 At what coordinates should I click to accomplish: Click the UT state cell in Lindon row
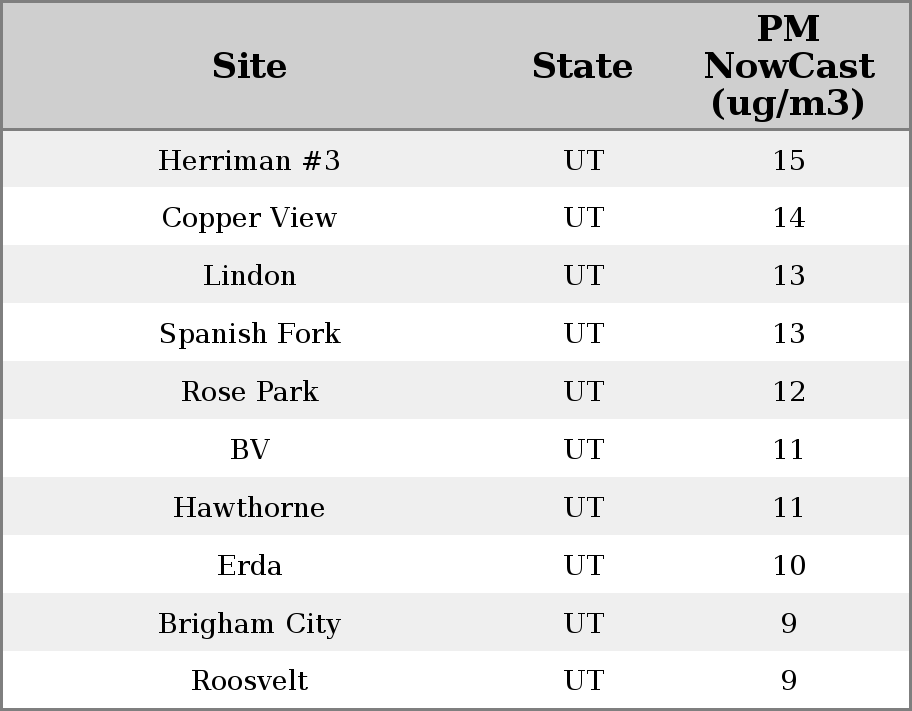coord(583,276)
